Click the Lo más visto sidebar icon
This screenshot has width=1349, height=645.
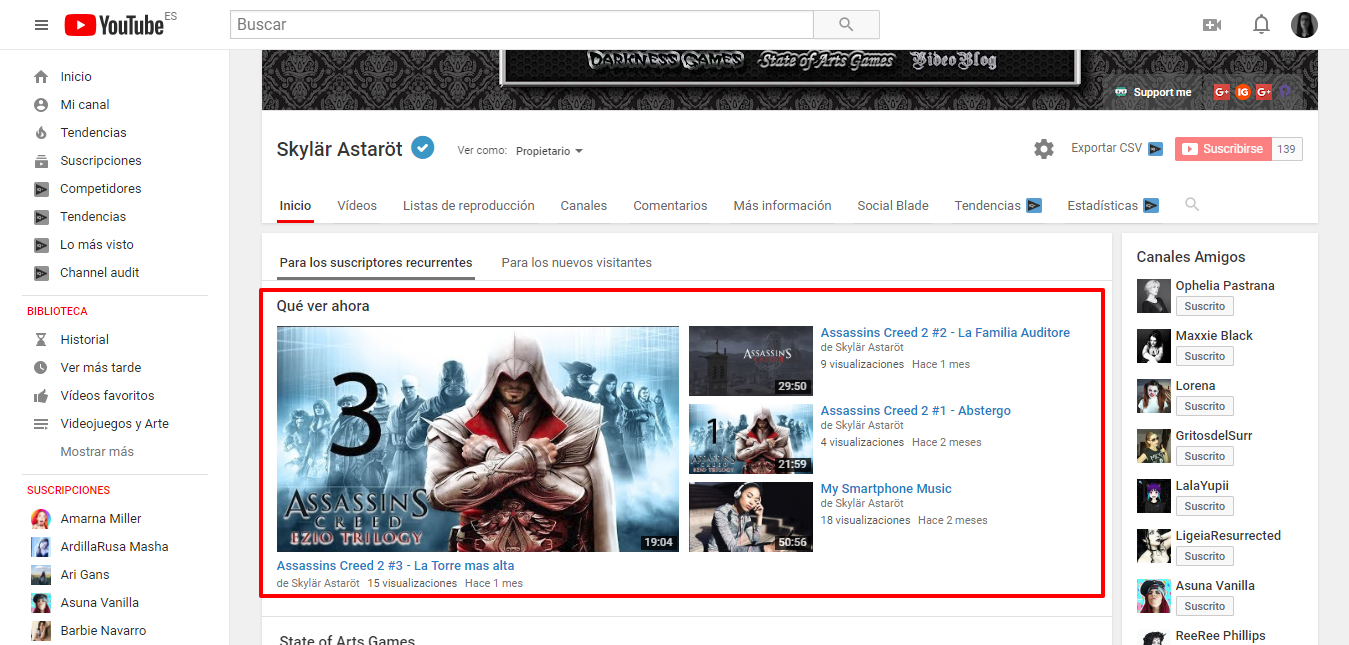point(41,245)
